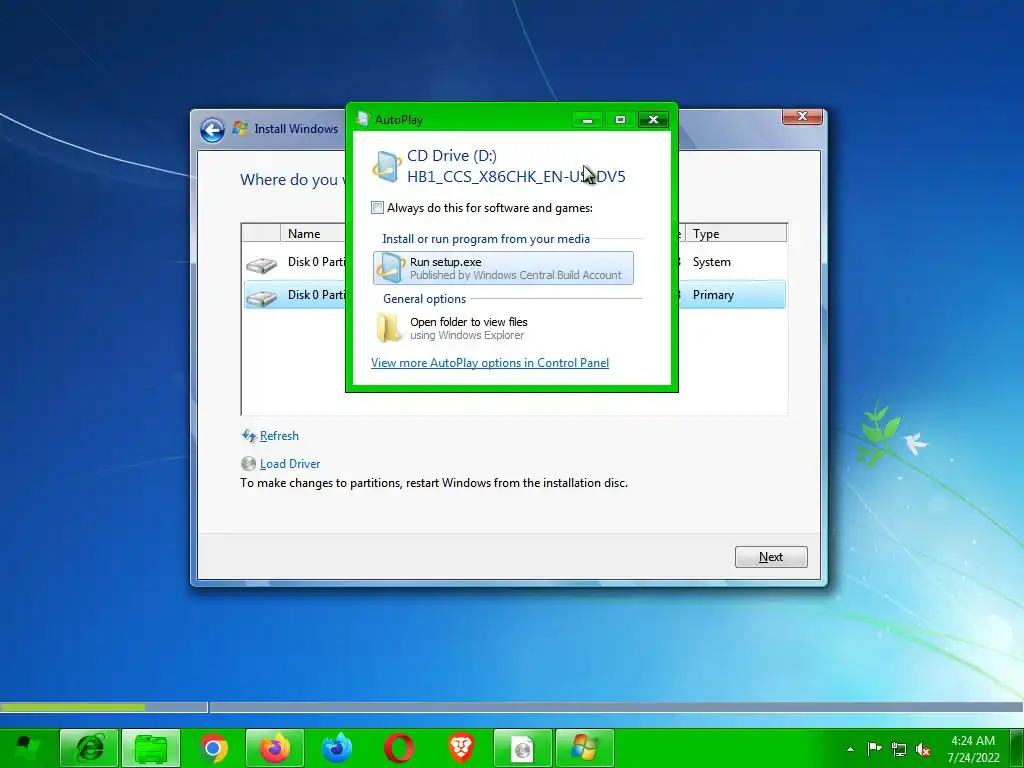Click the yellow folder icon in General options

pos(389,328)
